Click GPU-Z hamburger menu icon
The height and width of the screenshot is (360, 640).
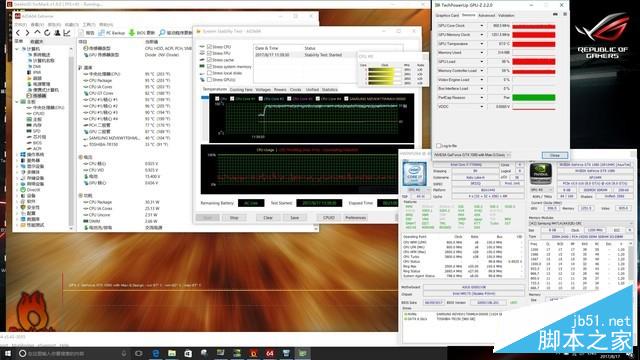565,14
